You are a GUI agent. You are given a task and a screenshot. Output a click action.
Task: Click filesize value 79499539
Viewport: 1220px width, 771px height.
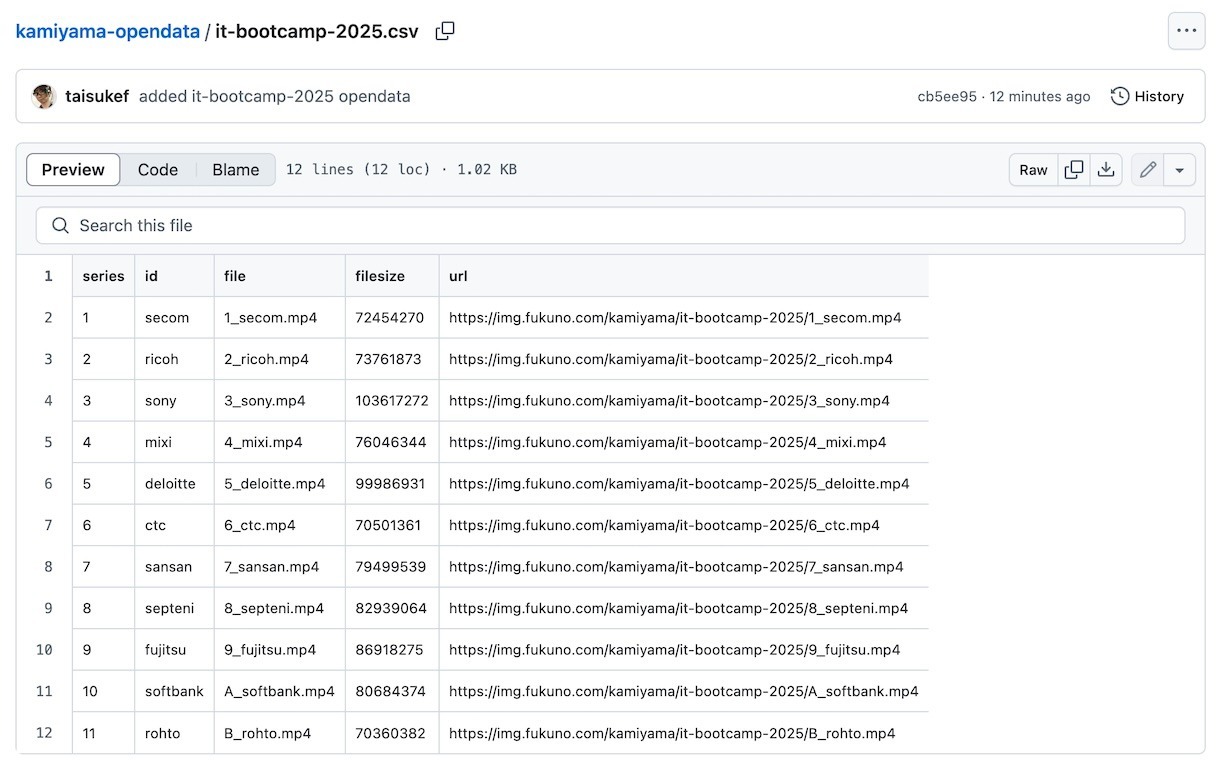390,567
